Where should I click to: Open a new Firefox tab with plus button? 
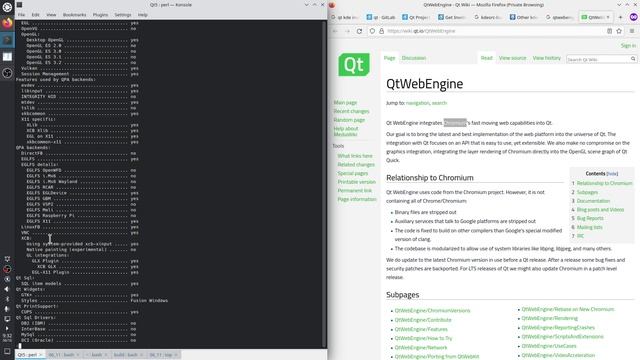620,17
